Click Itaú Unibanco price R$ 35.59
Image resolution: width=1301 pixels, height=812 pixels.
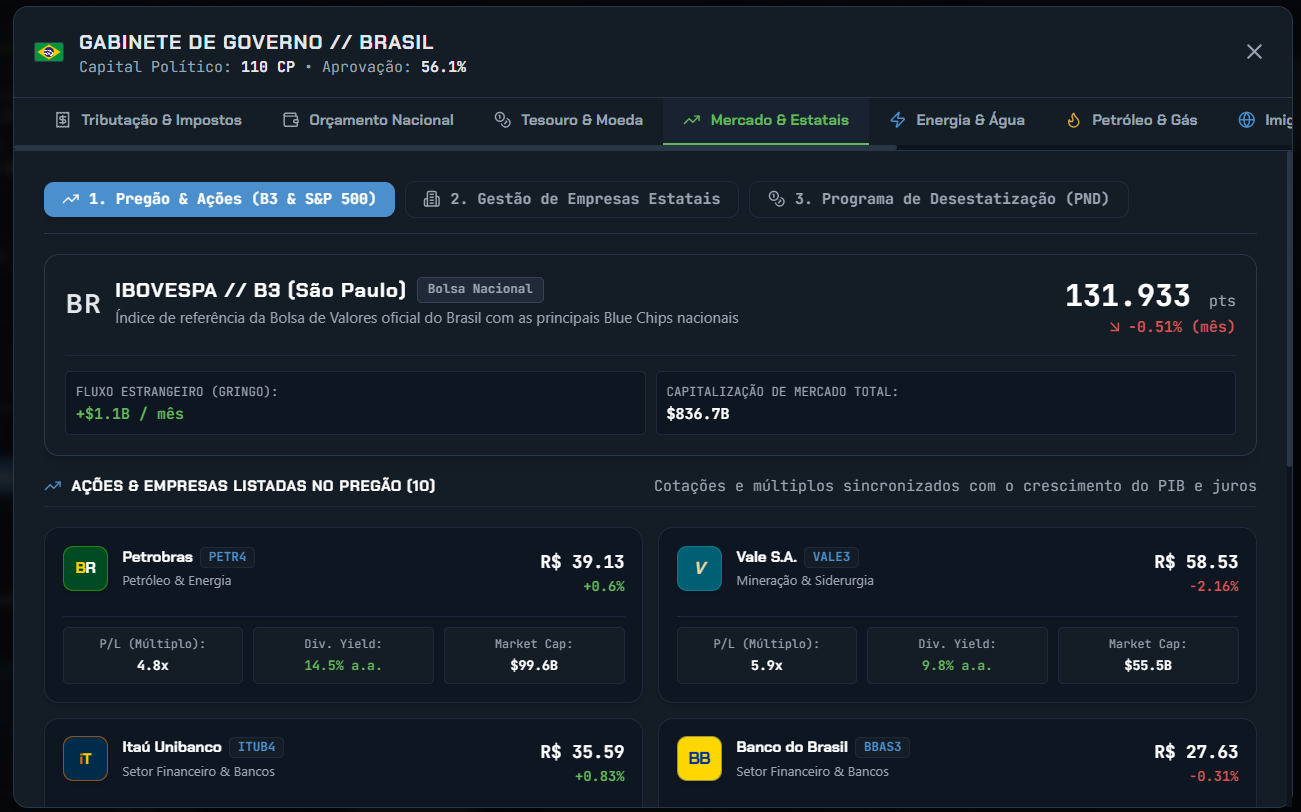click(x=582, y=752)
